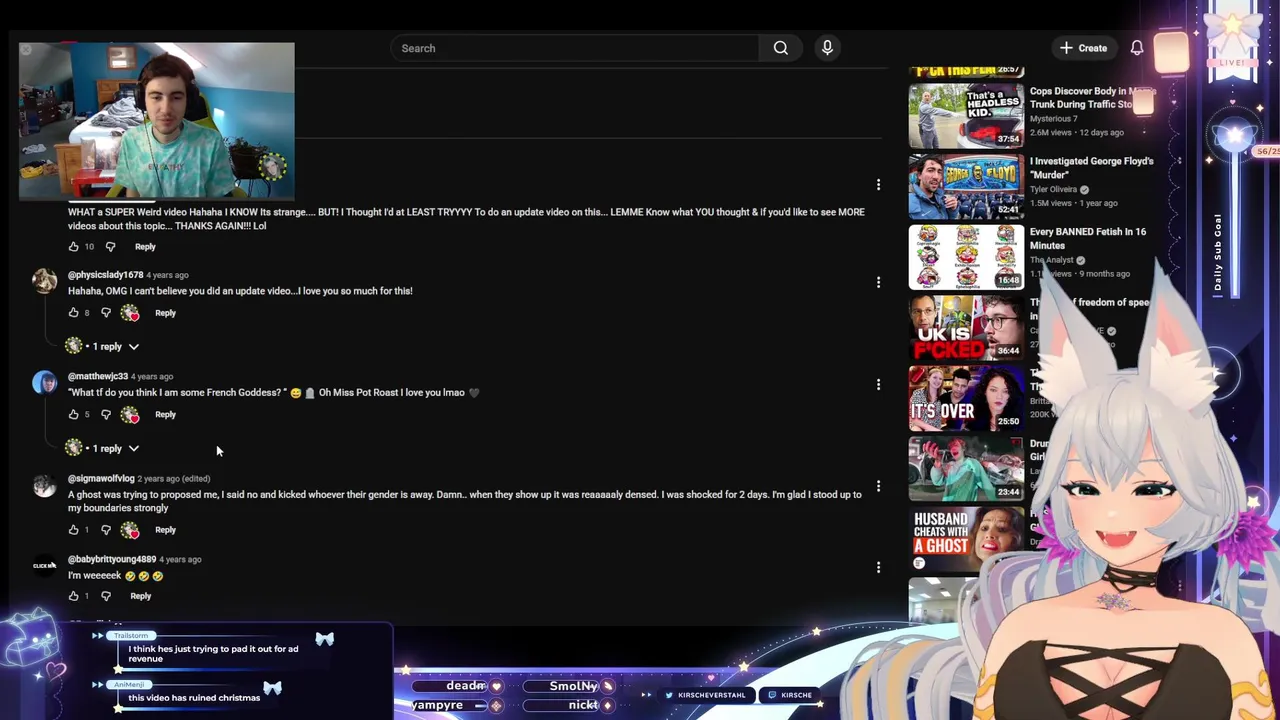Dislike babybrittyoung4889's comment
The image size is (1280, 720).
click(106, 596)
